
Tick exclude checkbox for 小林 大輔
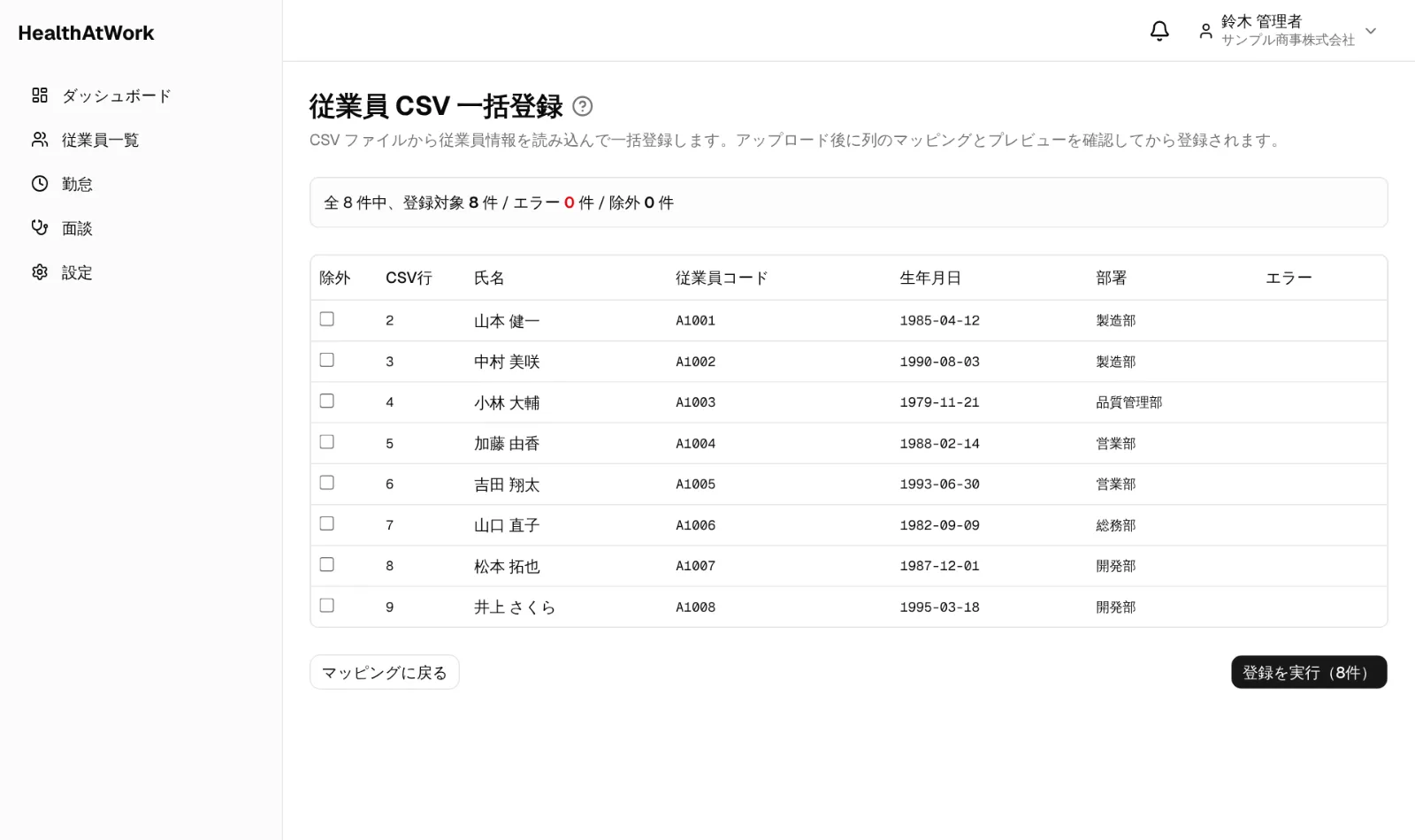click(327, 401)
